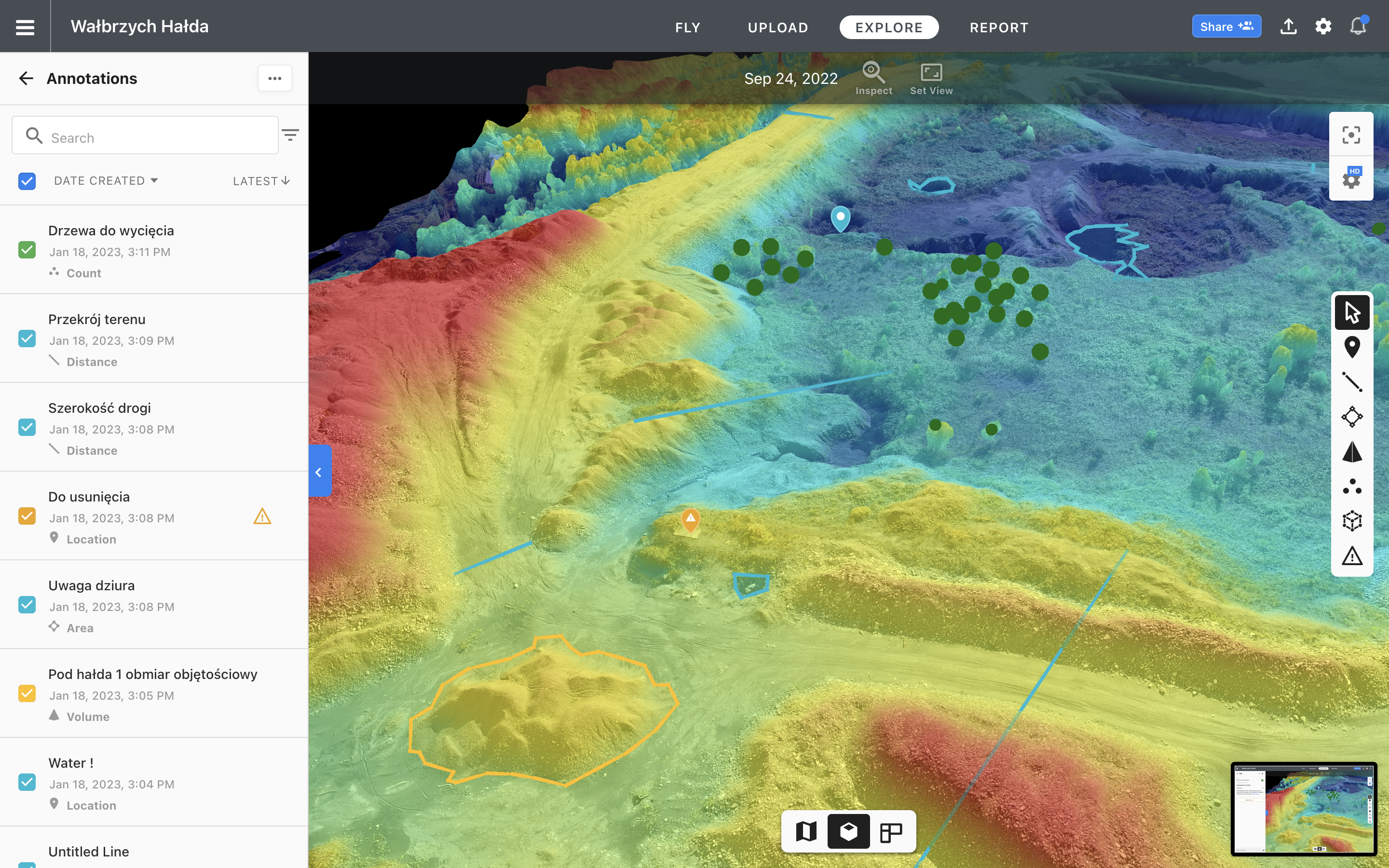1389x868 pixels.
Task: Change the LATEST sort order
Action: pyautogui.click(x=261, y=181)
